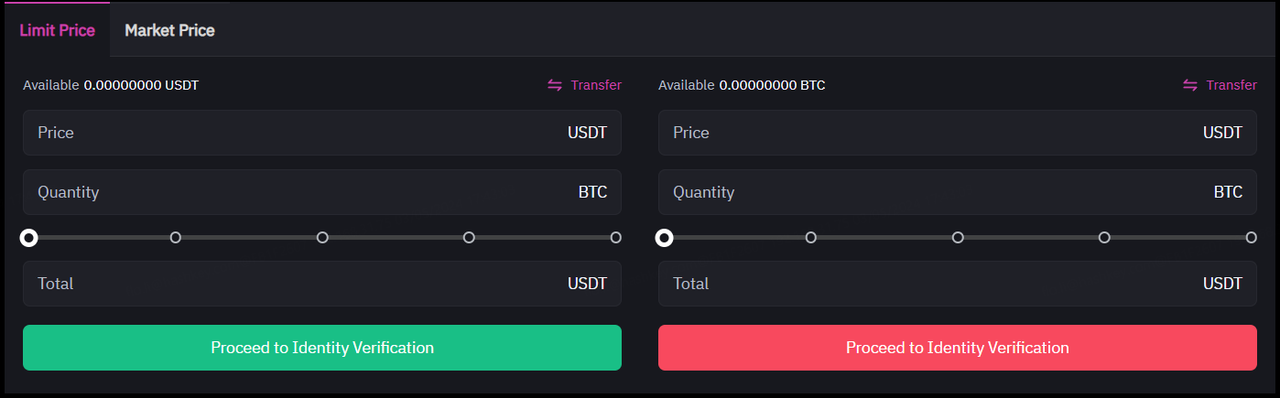Set buy slider to the 100% marker
Viewport: 1280px width, 398px height.
616,237
